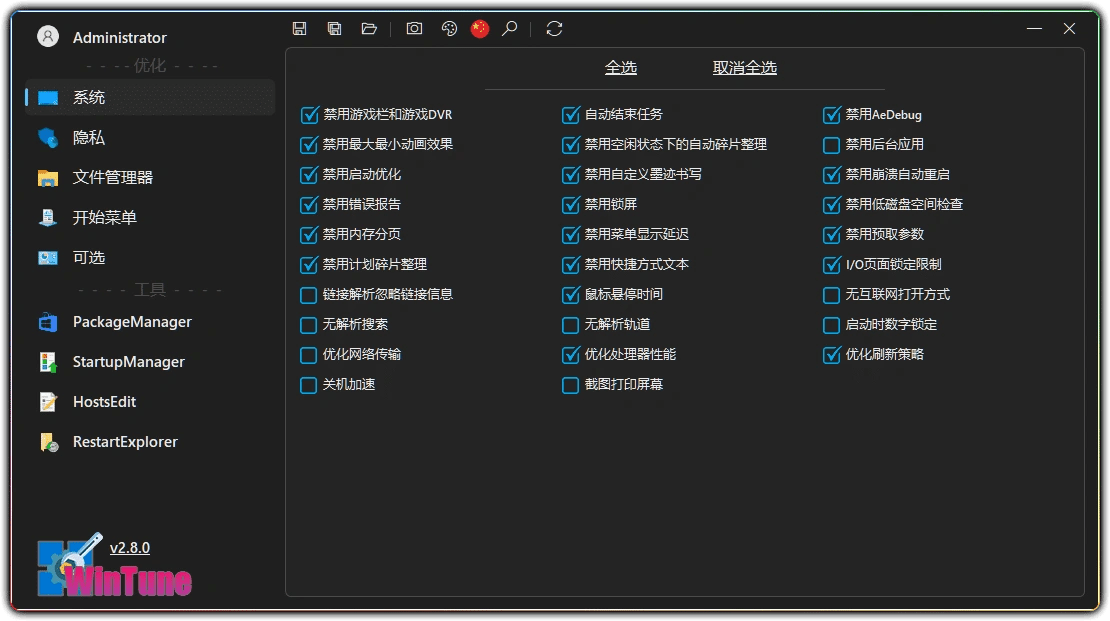Viewport: 1110px width, 621px height.
Task: Open the search magnifier icon
Action: (x=509, y=29)
